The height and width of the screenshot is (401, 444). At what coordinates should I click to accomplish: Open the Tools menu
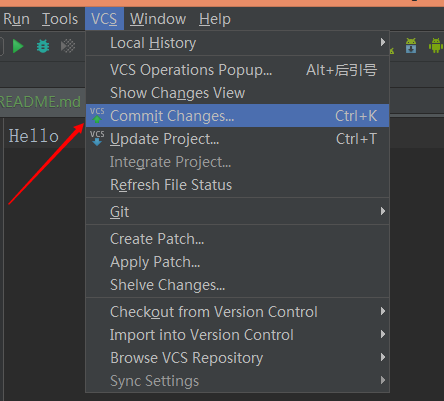point(60,19)
